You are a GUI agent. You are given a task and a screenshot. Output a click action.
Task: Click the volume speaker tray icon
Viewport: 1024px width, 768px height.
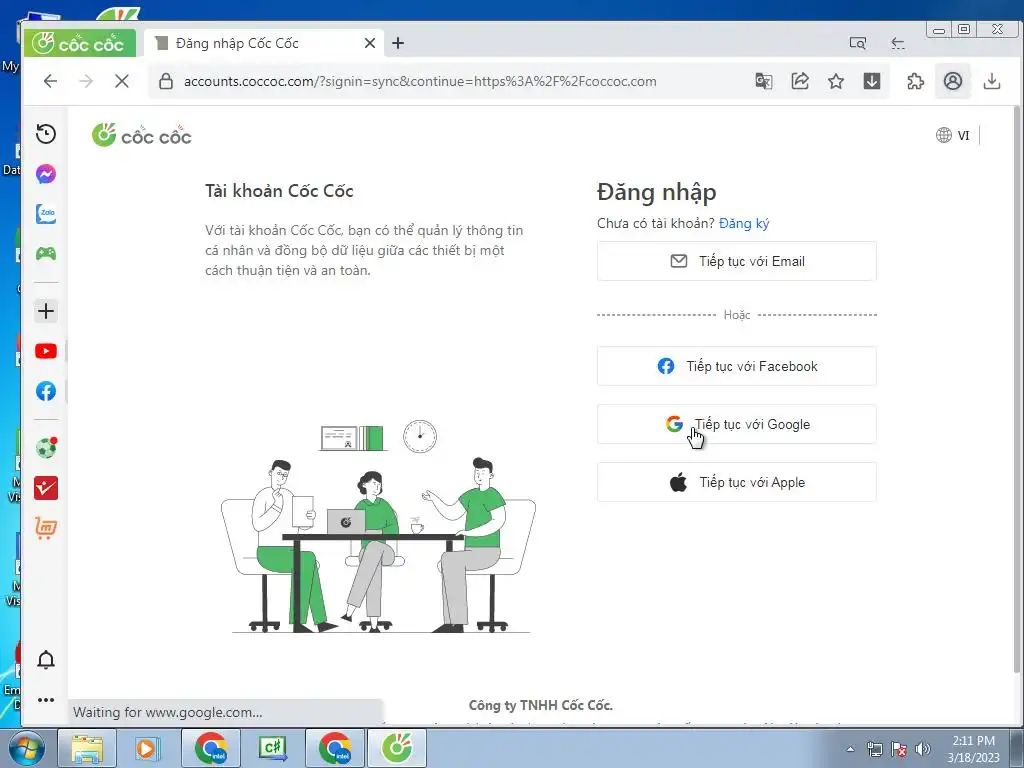coord(922,749)
